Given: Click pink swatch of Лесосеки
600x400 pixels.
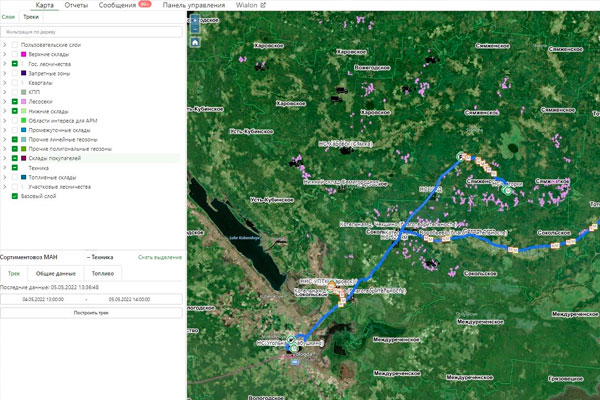Looking at the screenshot, I should click(x=23, y=101).
